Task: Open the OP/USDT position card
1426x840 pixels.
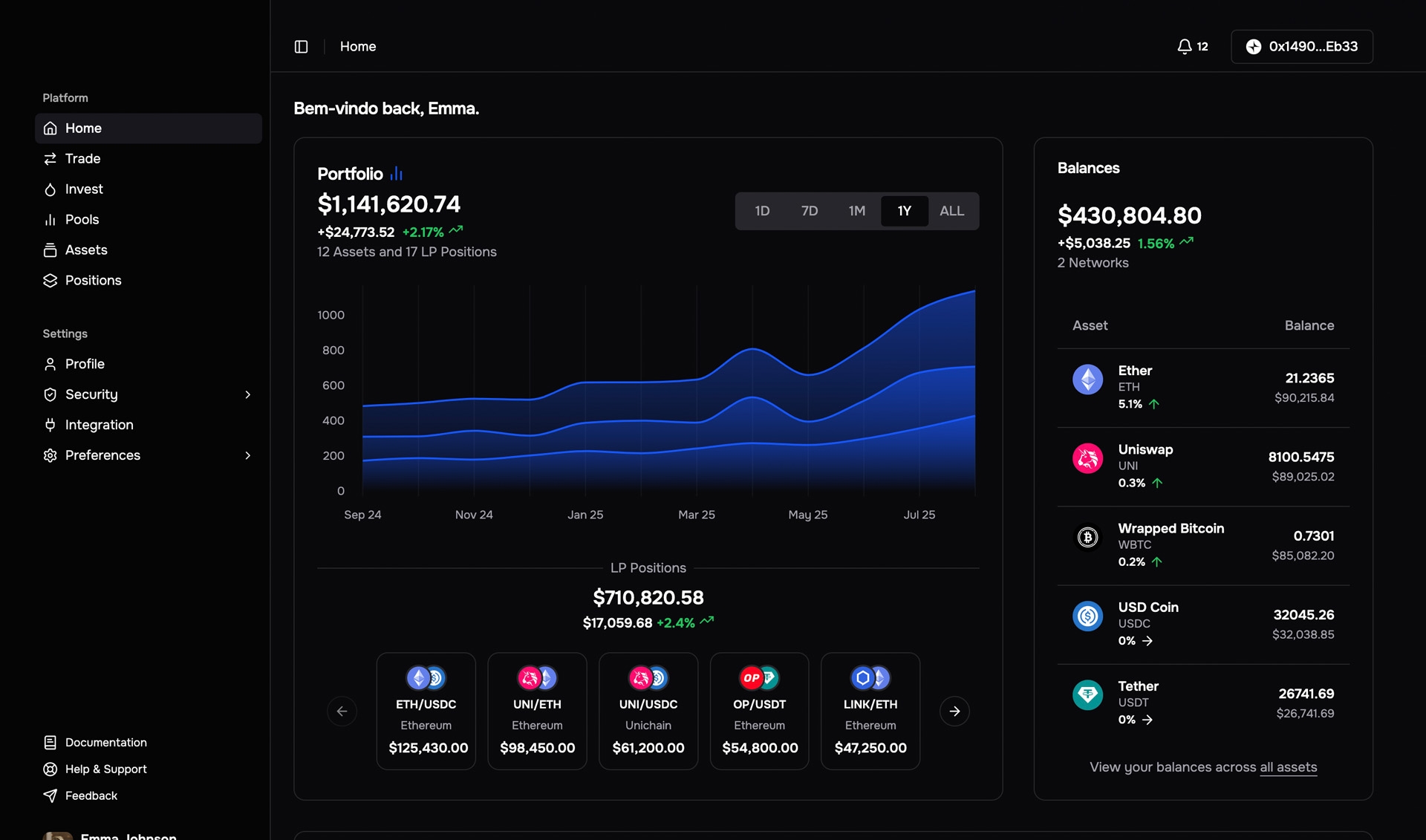Action: (x=759, y=711)
